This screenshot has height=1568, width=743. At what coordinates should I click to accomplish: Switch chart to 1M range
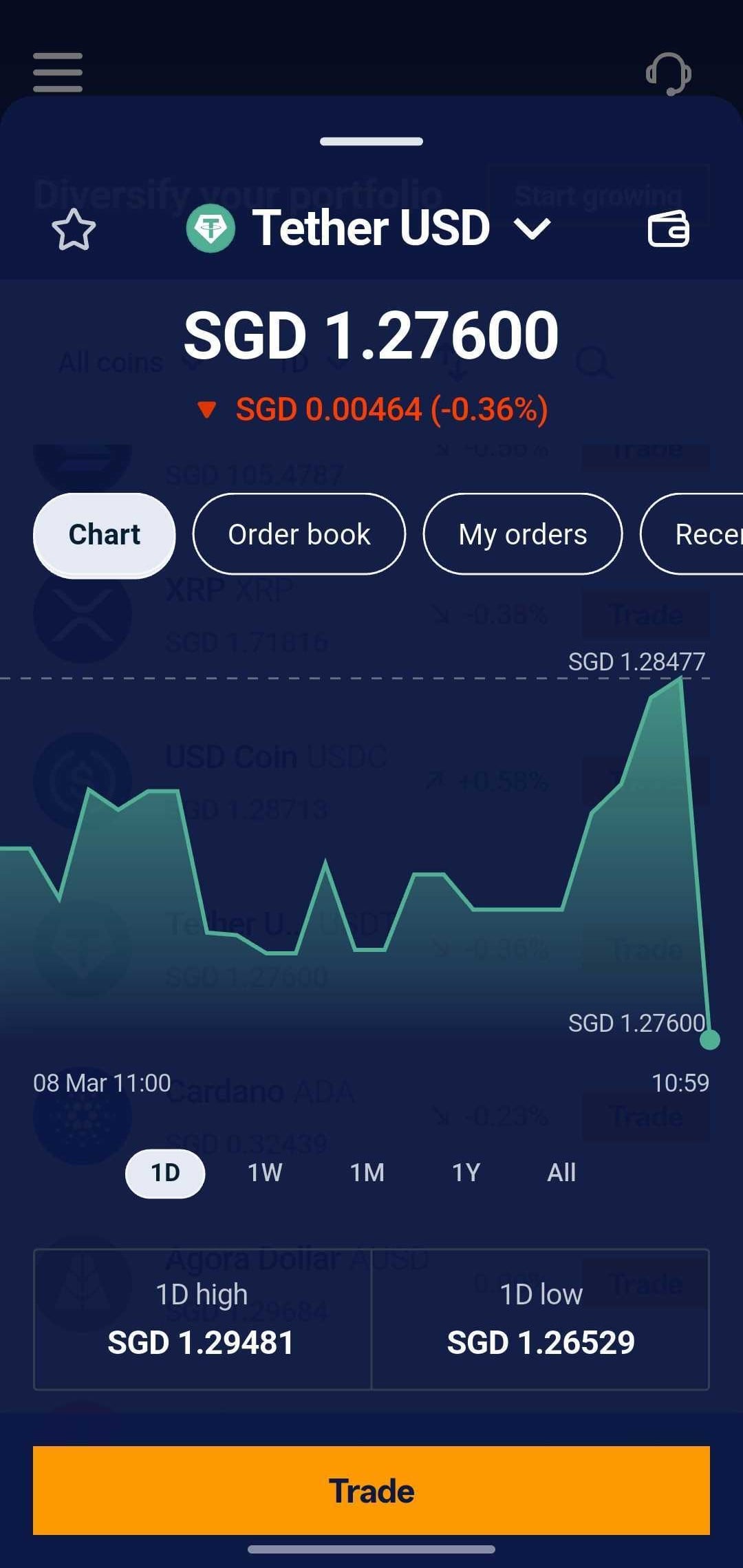tap(367, 1172)
